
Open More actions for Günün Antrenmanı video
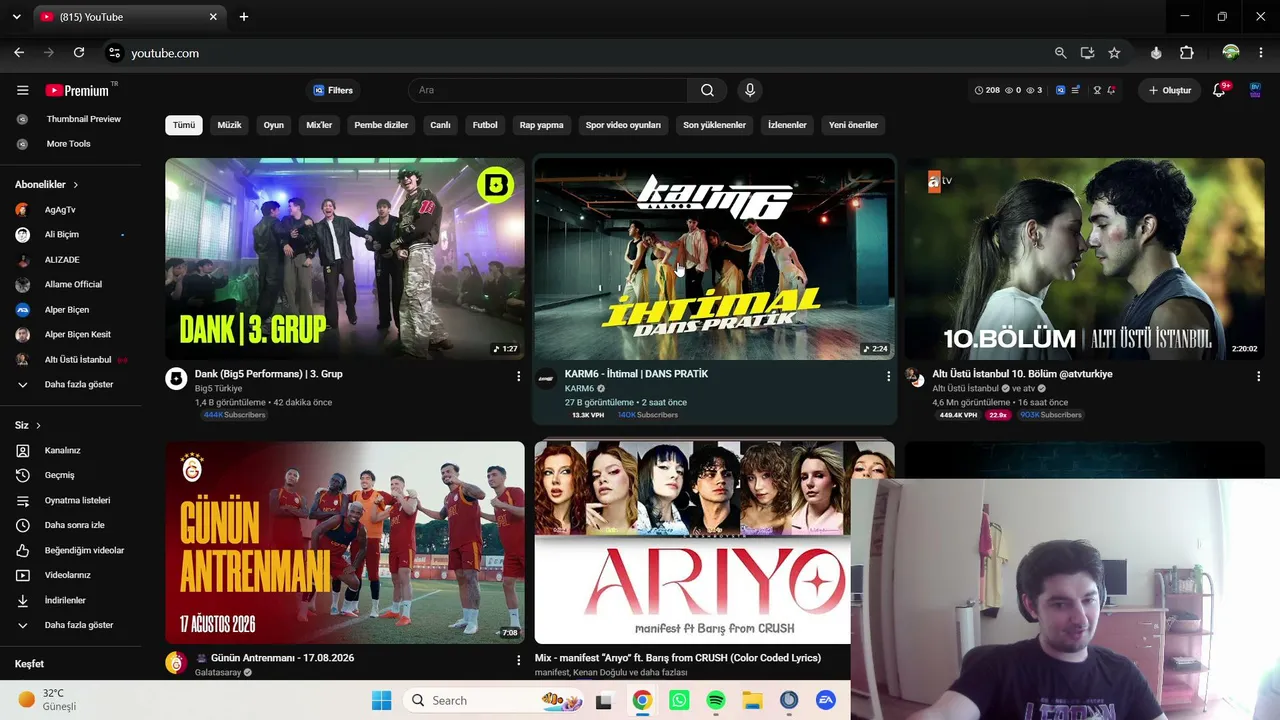(x=518, y=660)
